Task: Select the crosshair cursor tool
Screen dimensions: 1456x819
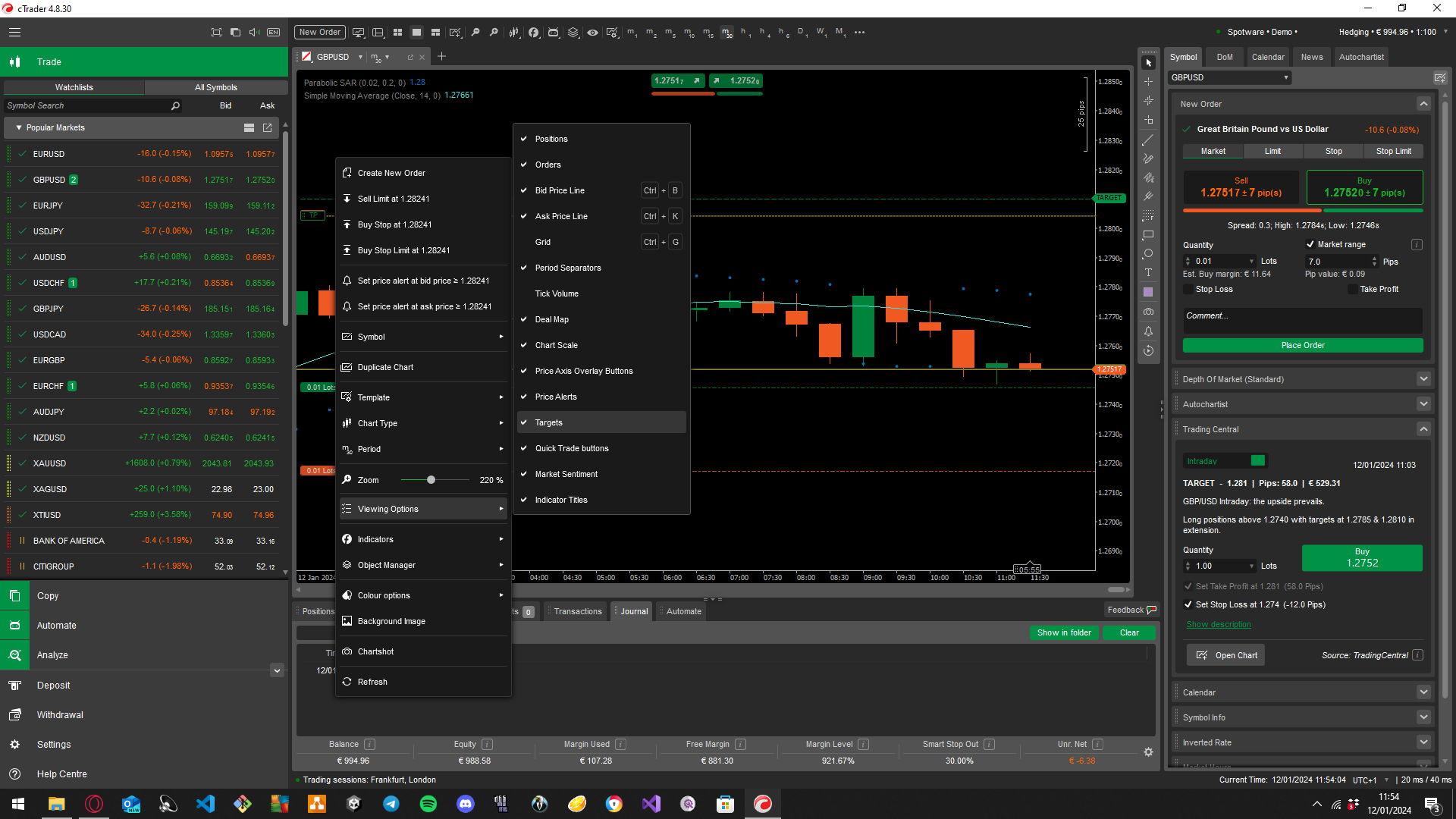Action: [x=1148, y=82]
